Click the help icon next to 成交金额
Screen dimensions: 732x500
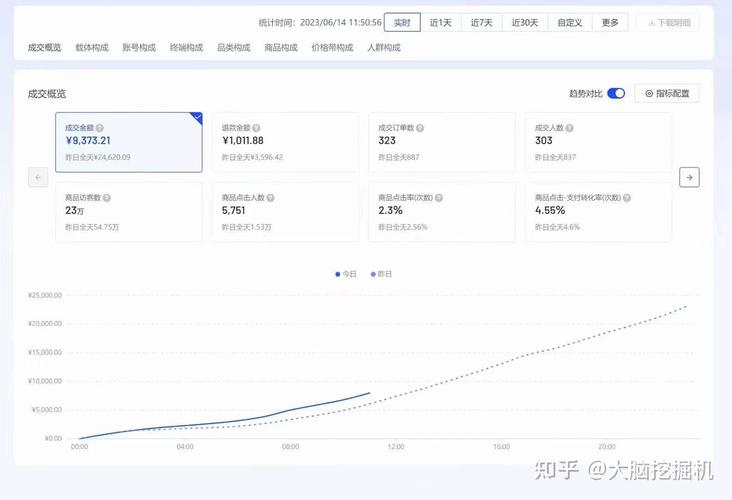point(99,128)
